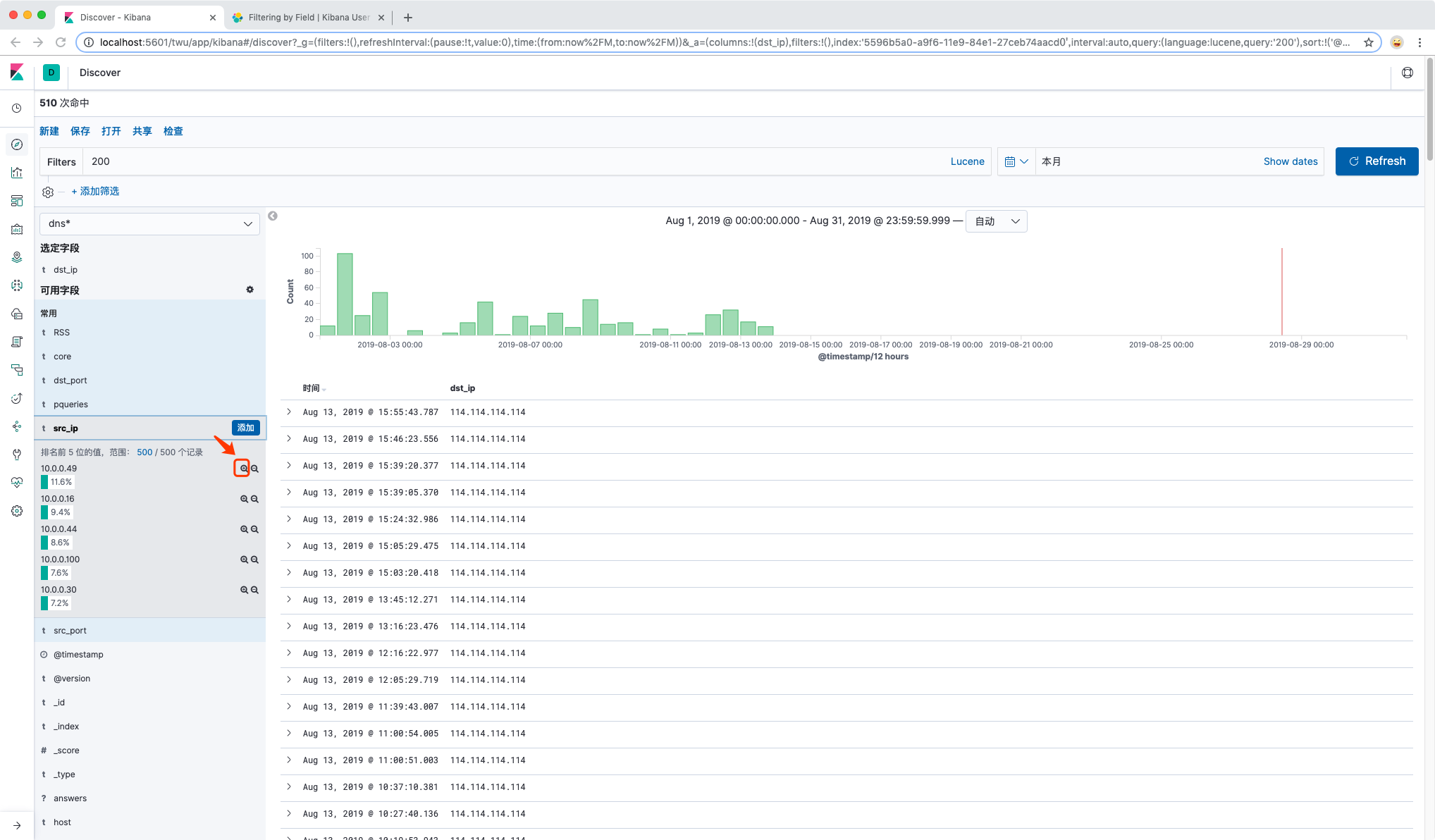Open the Machine Learning icon in sidebar
Viewport: 1435px width, 840px height.
click(x=17, y=285)
